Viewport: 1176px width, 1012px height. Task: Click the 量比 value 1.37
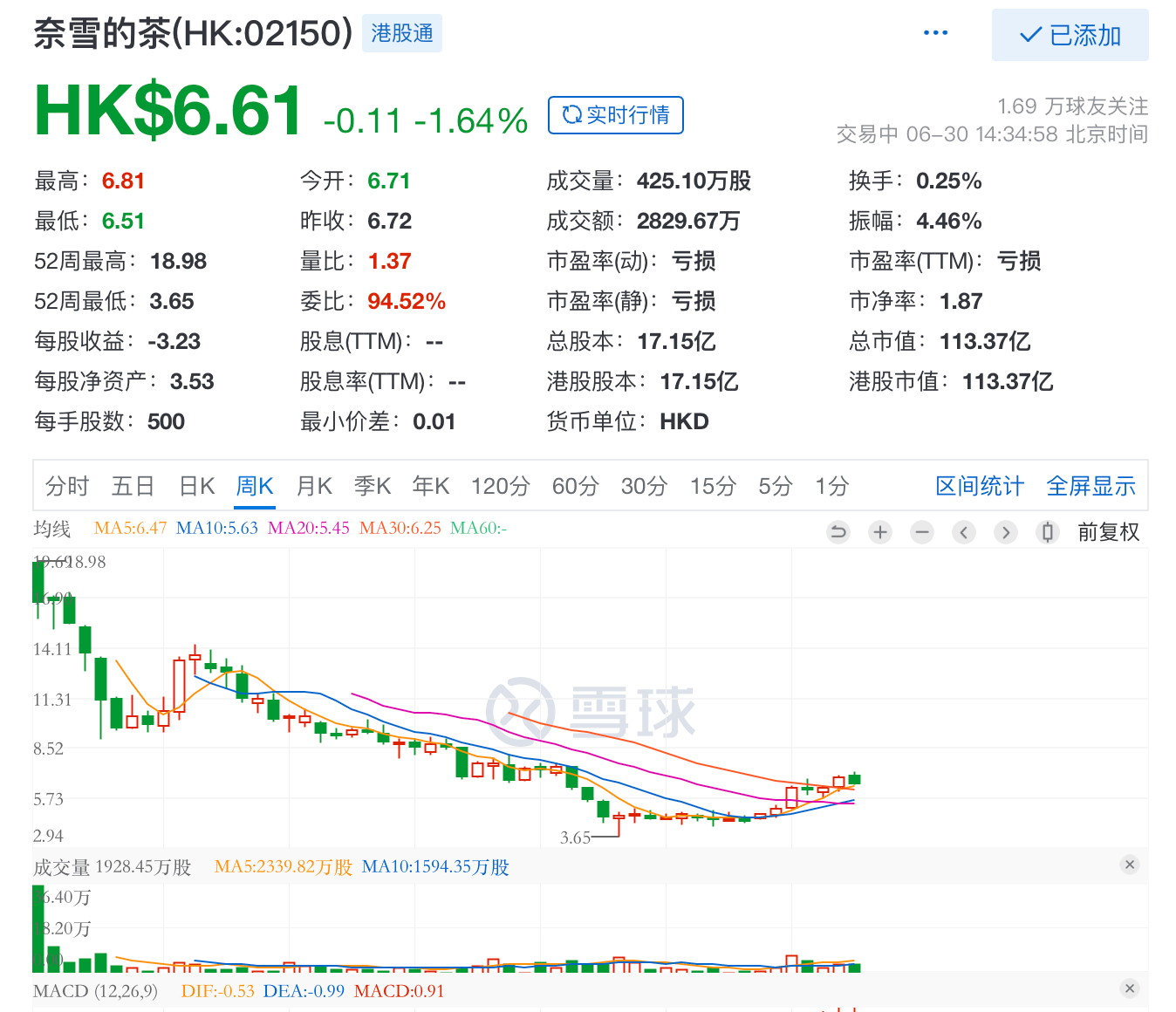tap(389, 261)
